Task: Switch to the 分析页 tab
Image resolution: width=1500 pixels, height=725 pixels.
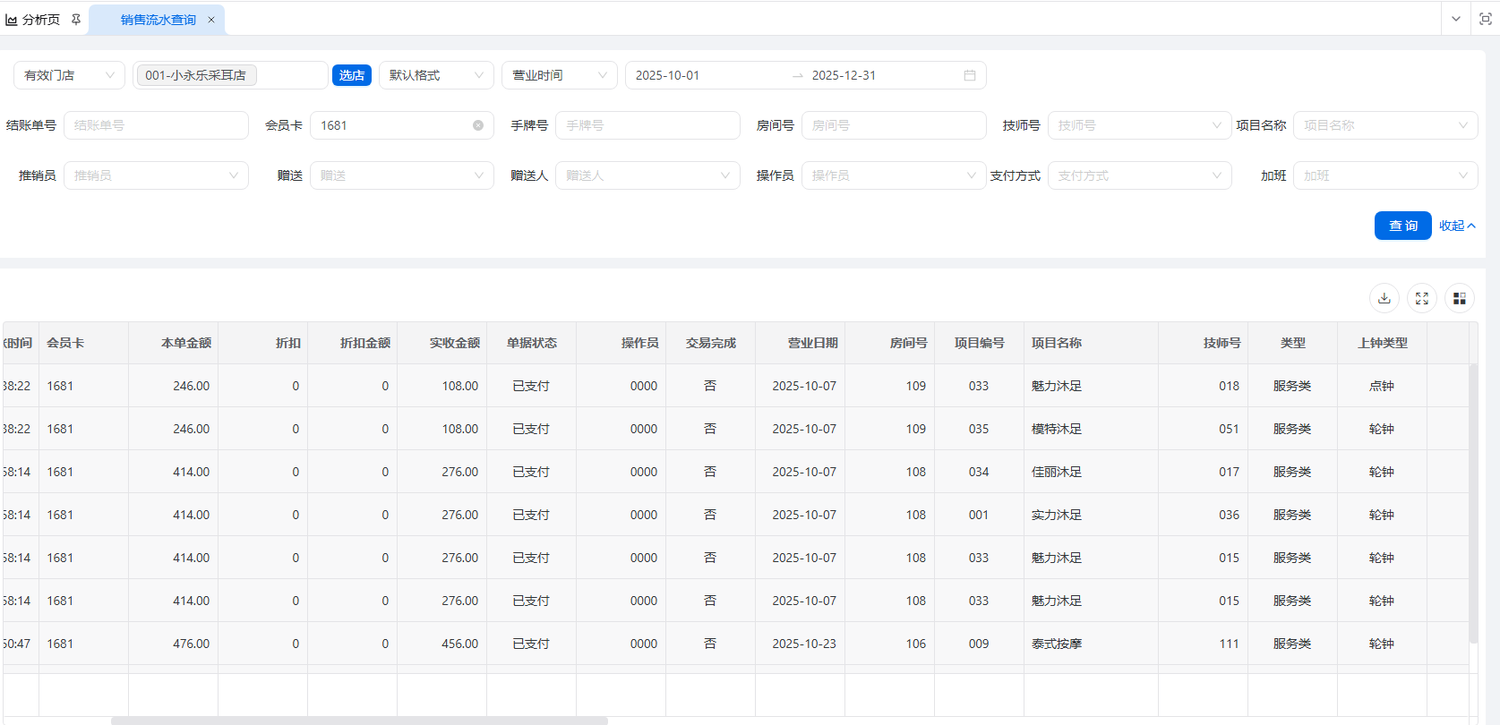Action: click(x=40, y=18)
